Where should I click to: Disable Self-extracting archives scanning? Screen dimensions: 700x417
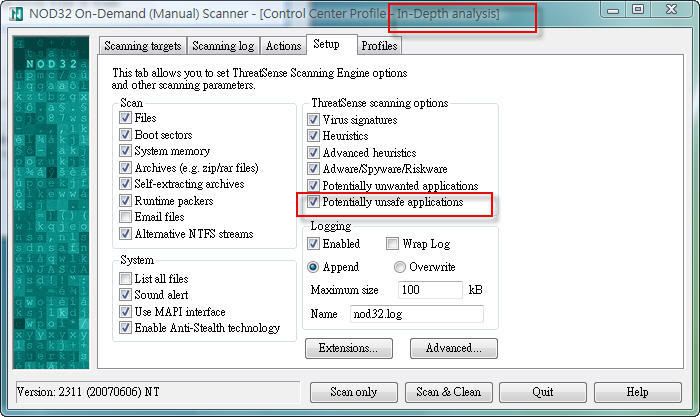coord(125,184)
